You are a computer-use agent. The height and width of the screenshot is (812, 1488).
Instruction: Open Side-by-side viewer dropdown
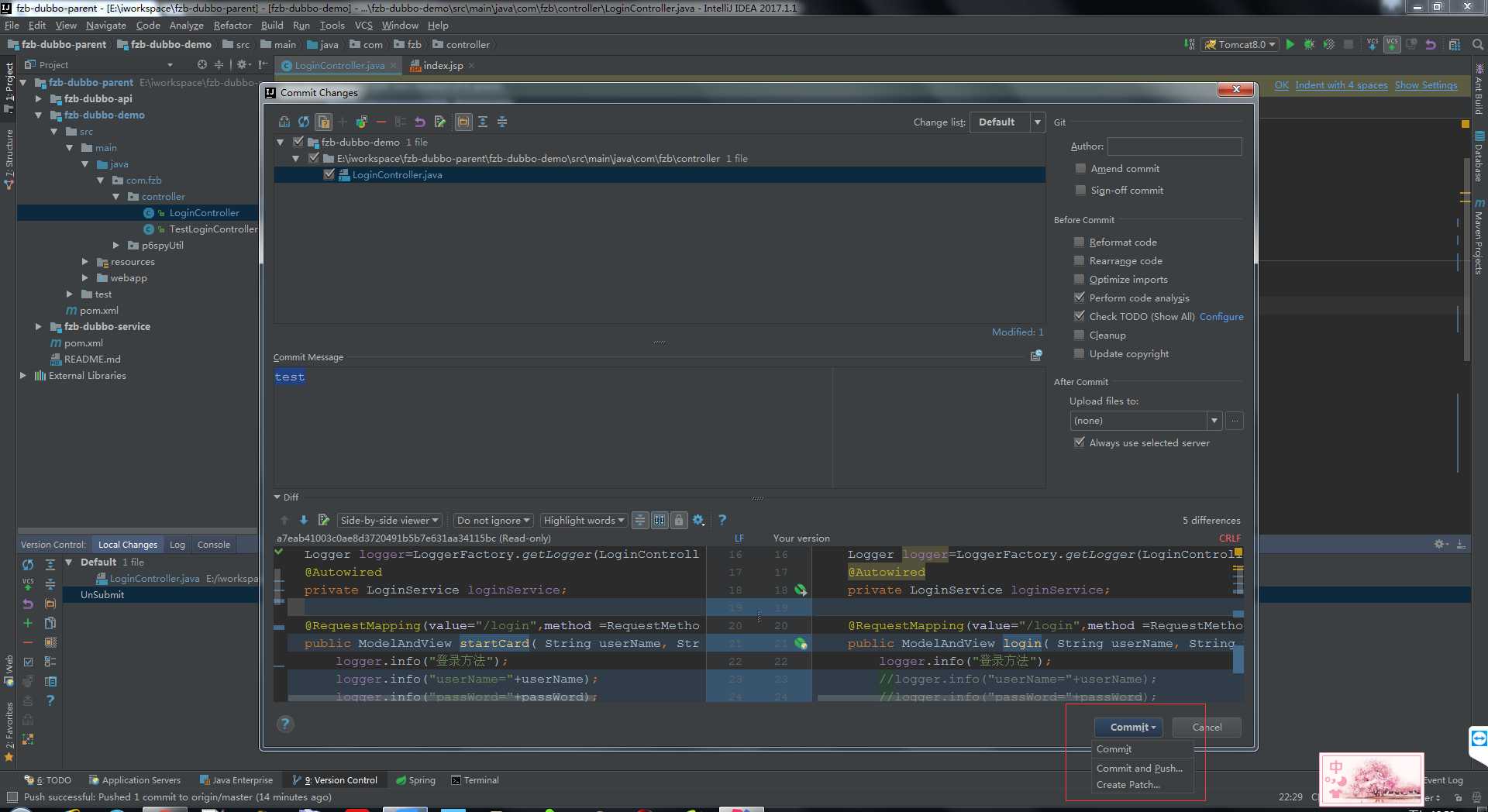[x=390, y=520]
